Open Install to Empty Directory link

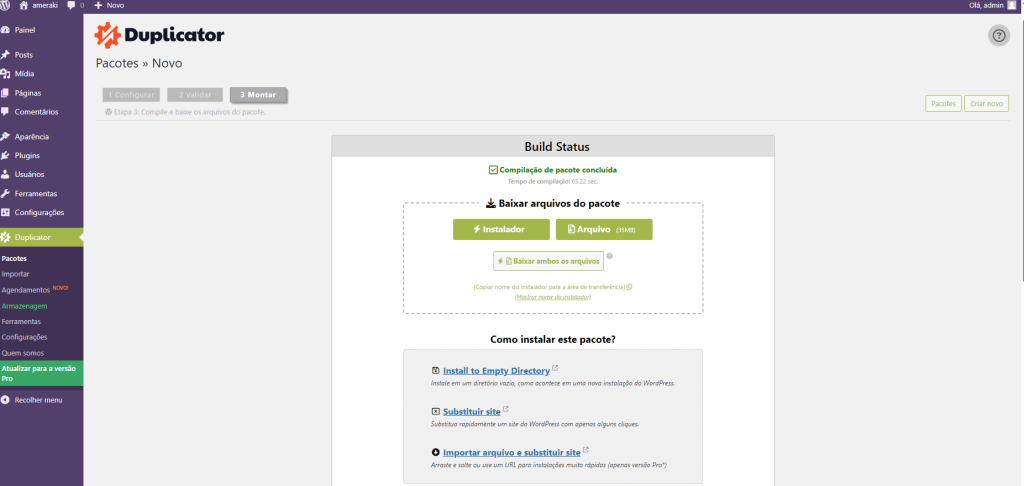coord(496,371)
